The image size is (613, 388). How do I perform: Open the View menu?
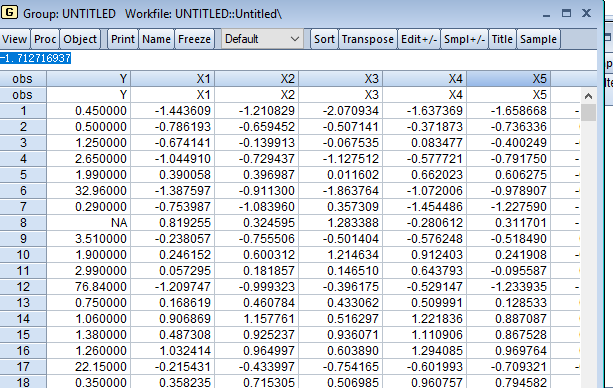[14, 39]
